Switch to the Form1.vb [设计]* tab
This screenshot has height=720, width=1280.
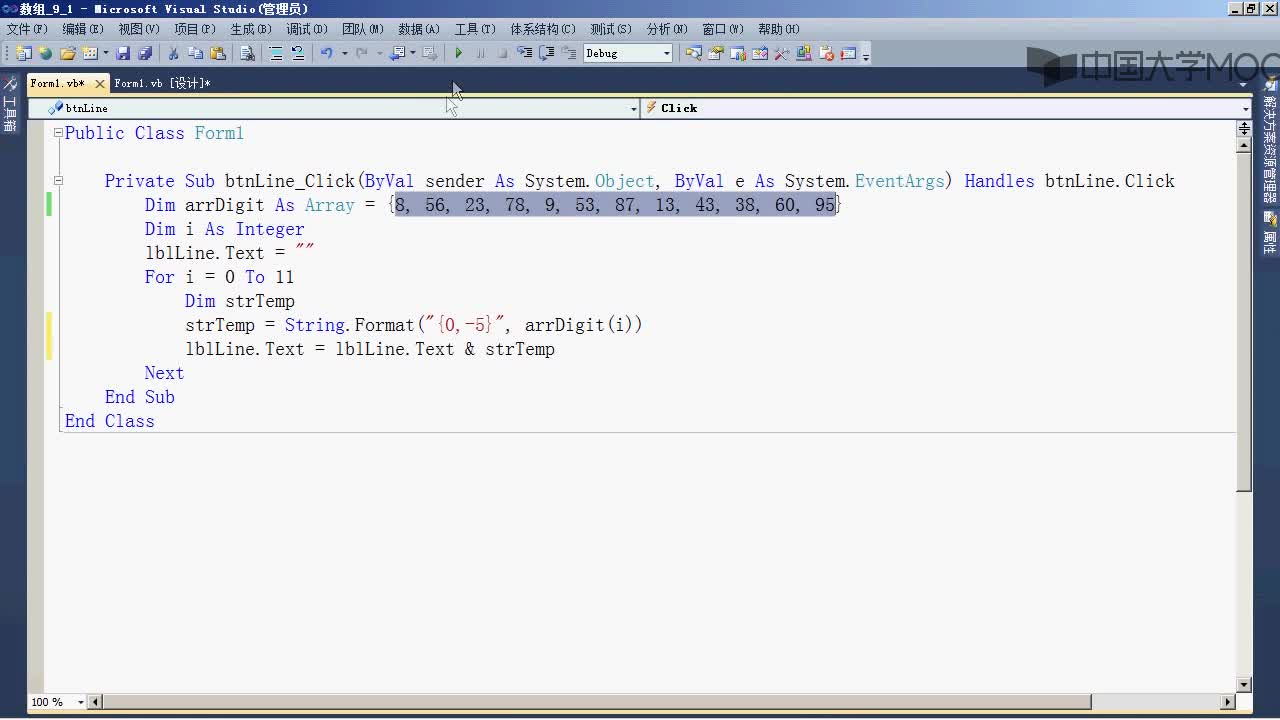[x=162, y=84]
